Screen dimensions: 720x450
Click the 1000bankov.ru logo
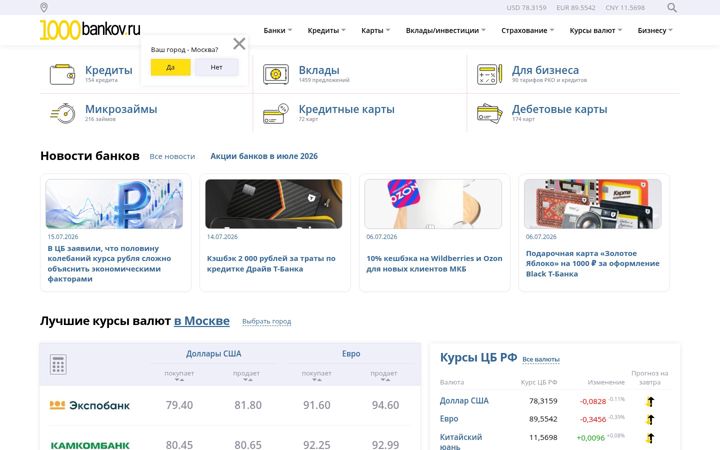(90, 30)
